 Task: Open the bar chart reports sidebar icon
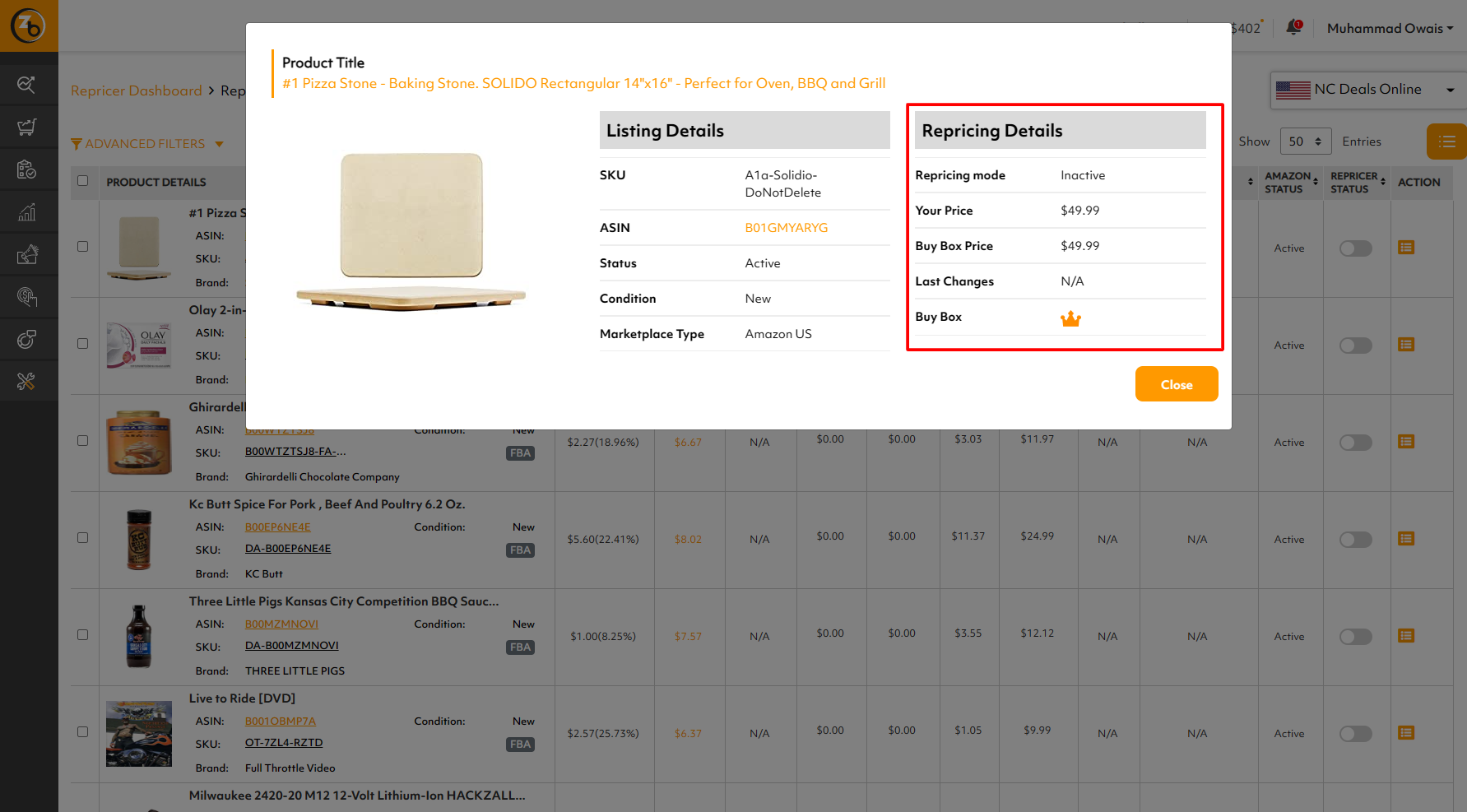[x=27, y=212]
